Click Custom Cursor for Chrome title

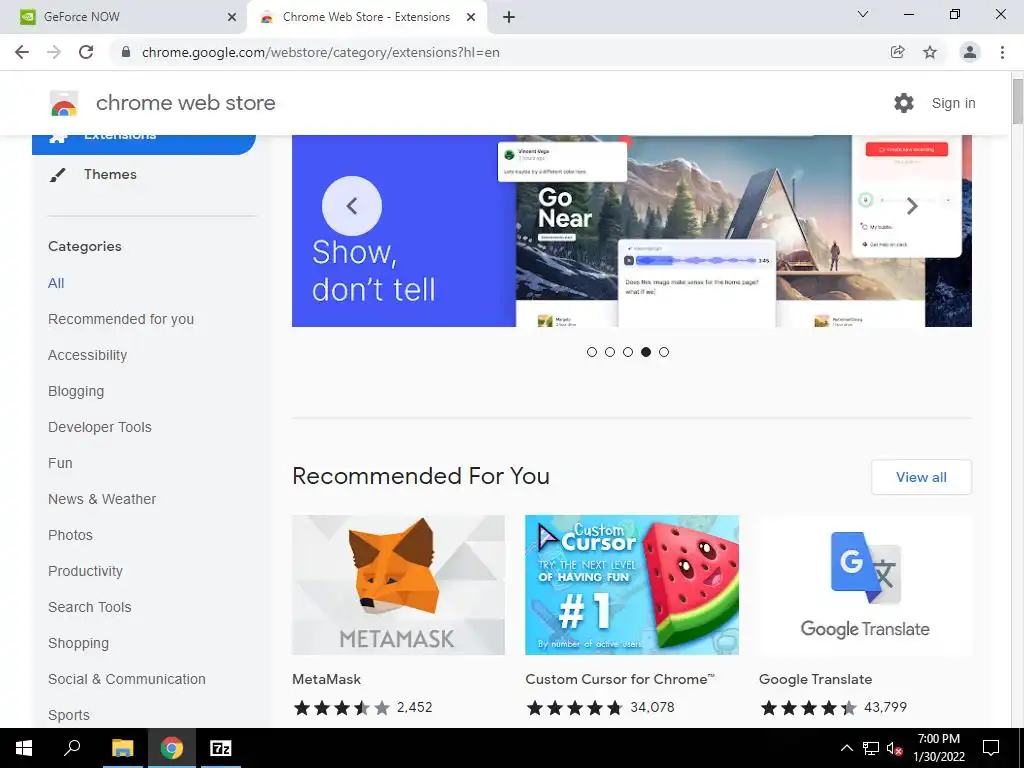tap(620, 679)
